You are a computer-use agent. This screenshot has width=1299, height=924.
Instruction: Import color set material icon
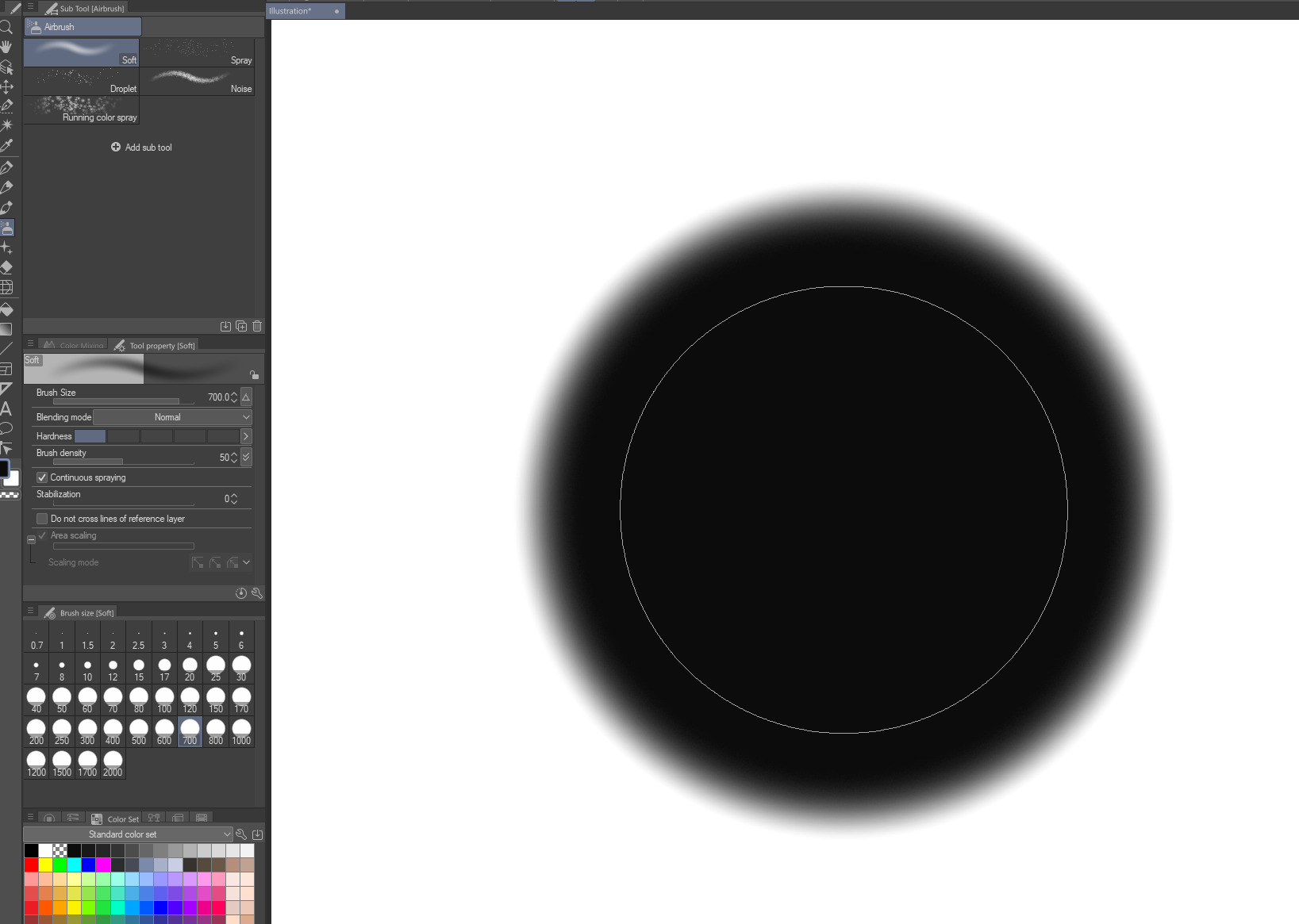(x=257, y=834)
